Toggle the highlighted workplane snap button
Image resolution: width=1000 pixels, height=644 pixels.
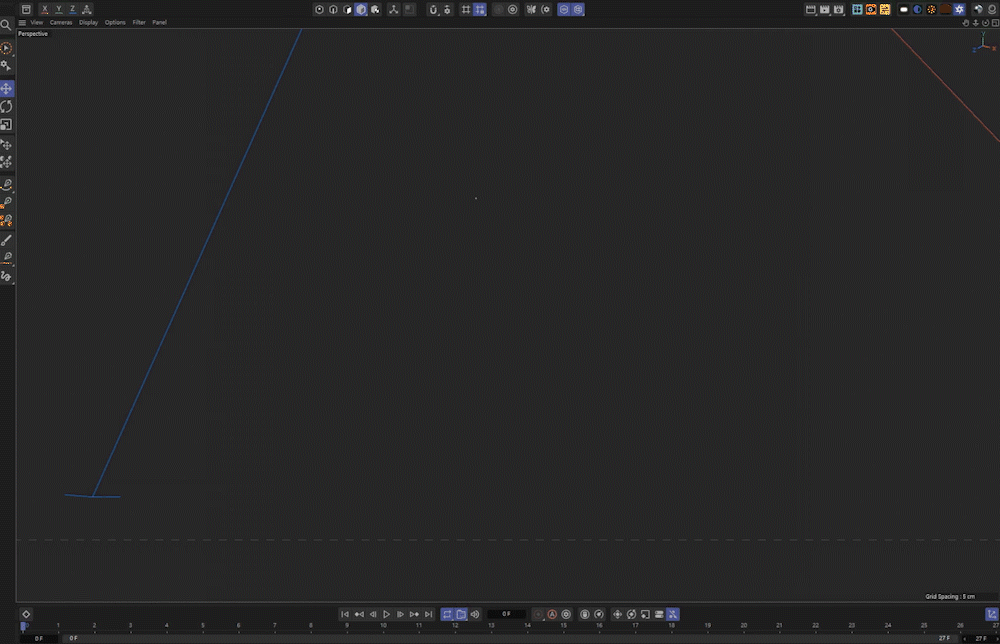click(480, 10)
